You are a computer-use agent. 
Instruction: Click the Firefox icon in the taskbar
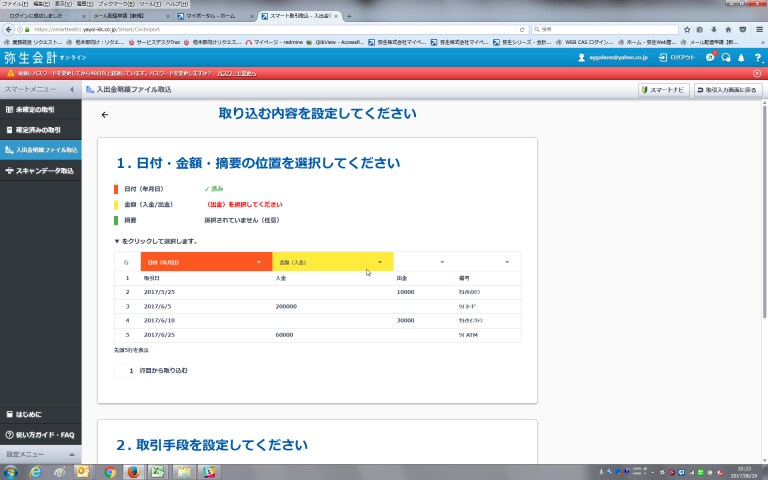(x=132, y=472)
